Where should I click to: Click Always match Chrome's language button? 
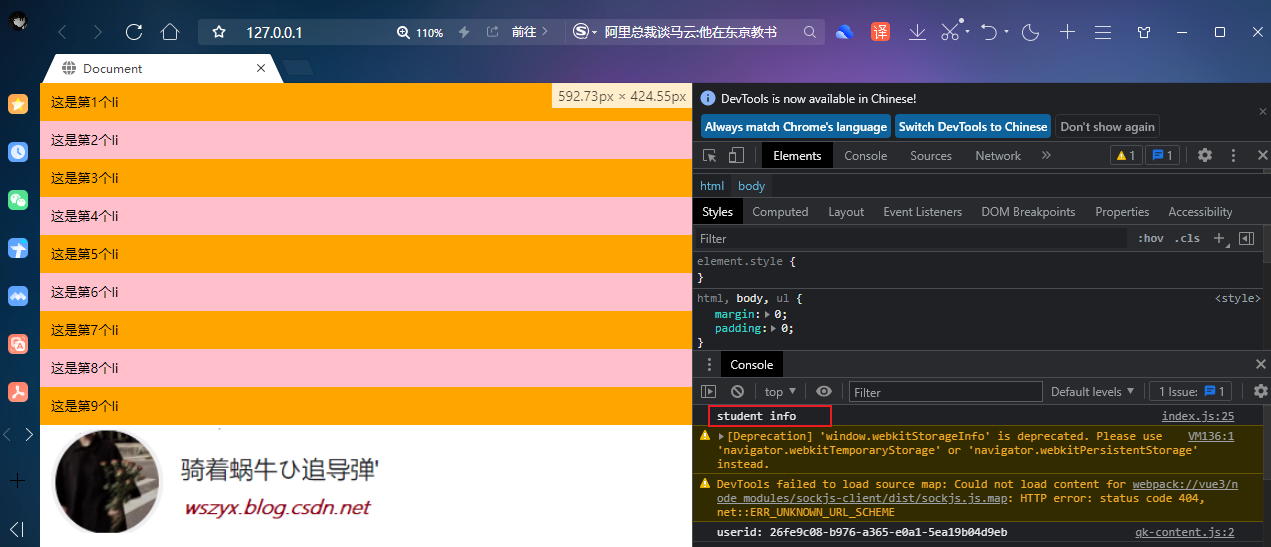click(x=796, y=127)
